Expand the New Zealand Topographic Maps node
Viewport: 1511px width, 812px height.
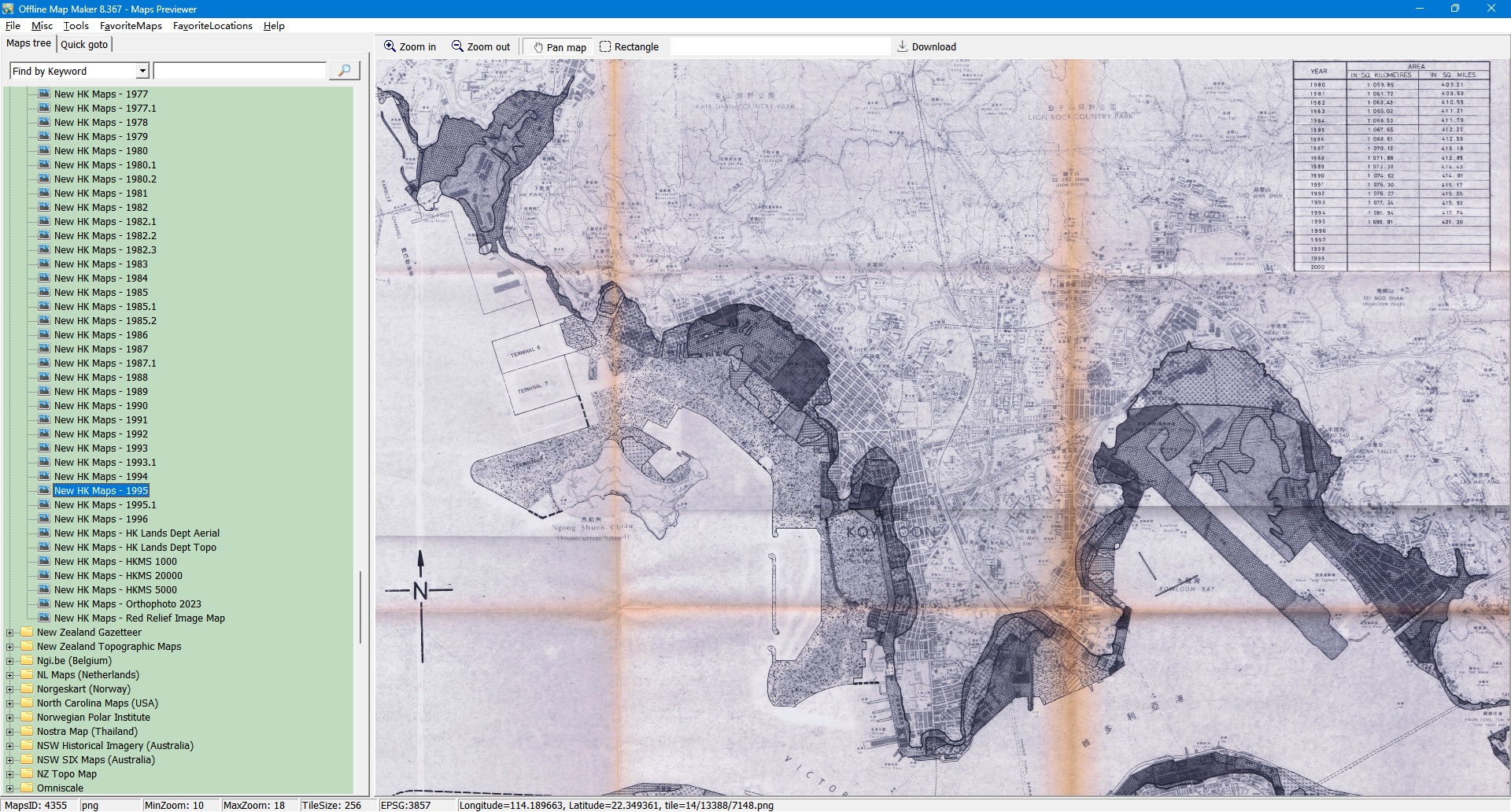pyautogui.click(x=10, y=647)
